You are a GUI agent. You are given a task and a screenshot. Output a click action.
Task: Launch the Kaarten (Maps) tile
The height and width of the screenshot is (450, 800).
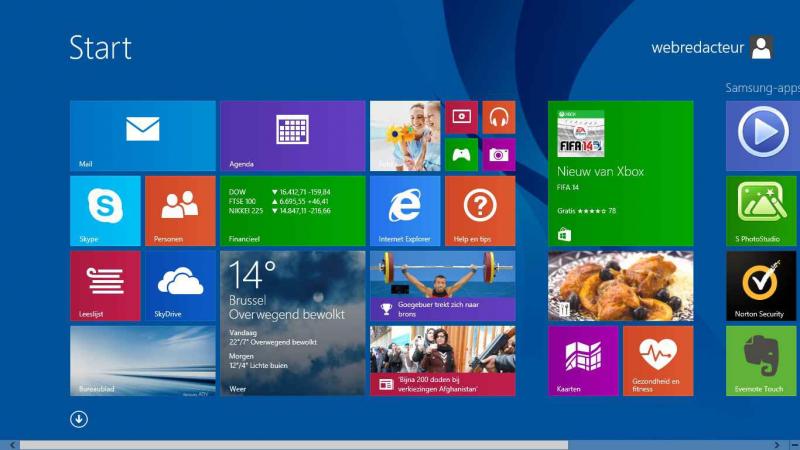tap(583, 360)
